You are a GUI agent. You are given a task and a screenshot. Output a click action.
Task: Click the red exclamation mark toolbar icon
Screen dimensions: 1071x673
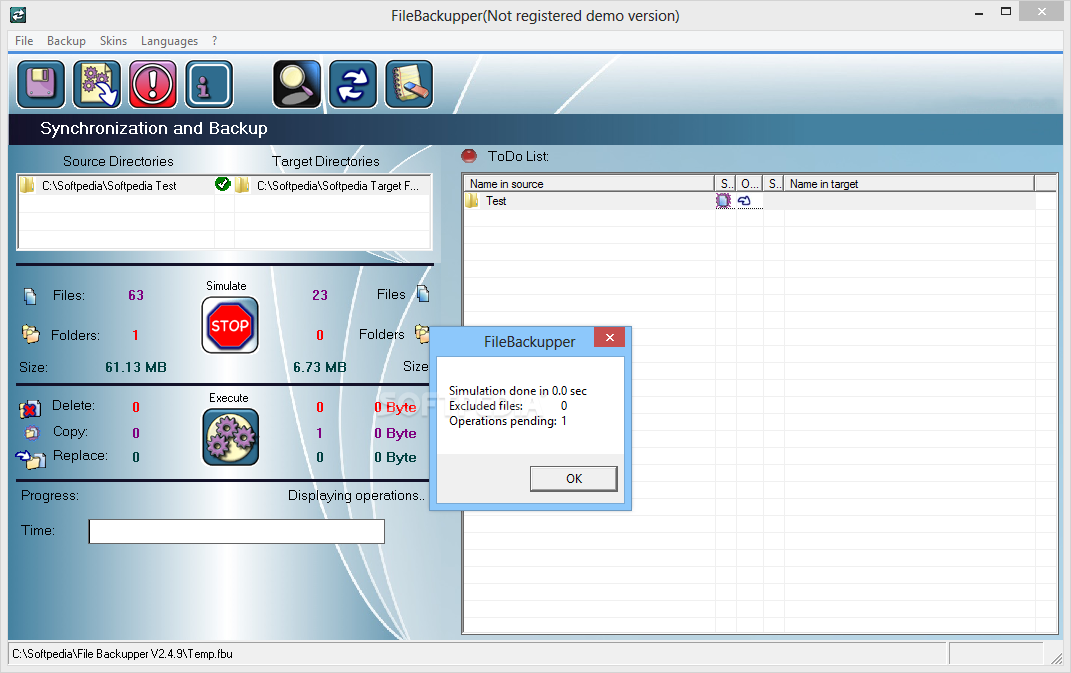click(153, 84)
